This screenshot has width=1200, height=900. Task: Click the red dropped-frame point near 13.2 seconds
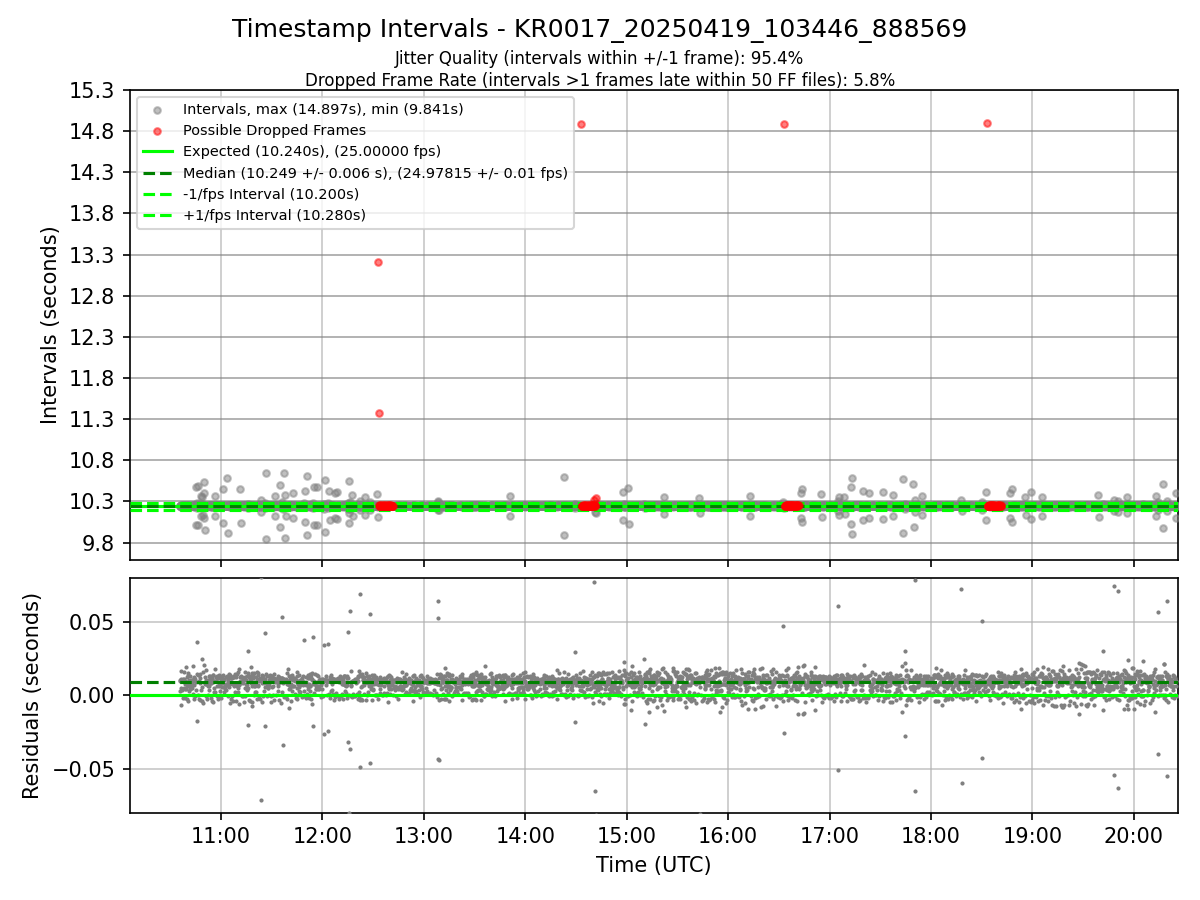tap(378, 262)
